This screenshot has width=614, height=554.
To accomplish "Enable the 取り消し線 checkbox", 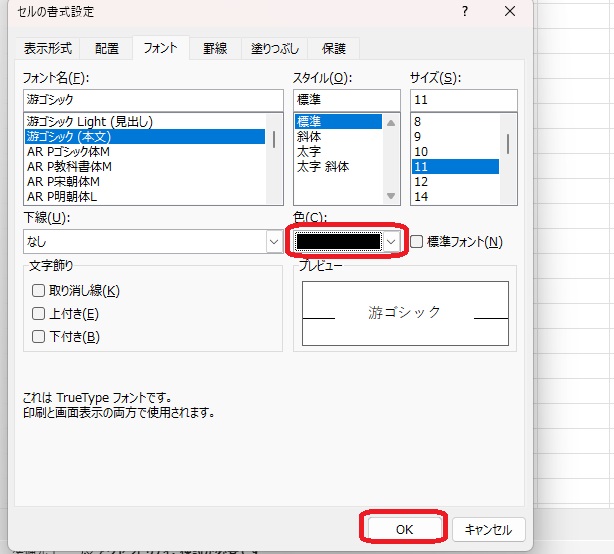I will [39, 291].
